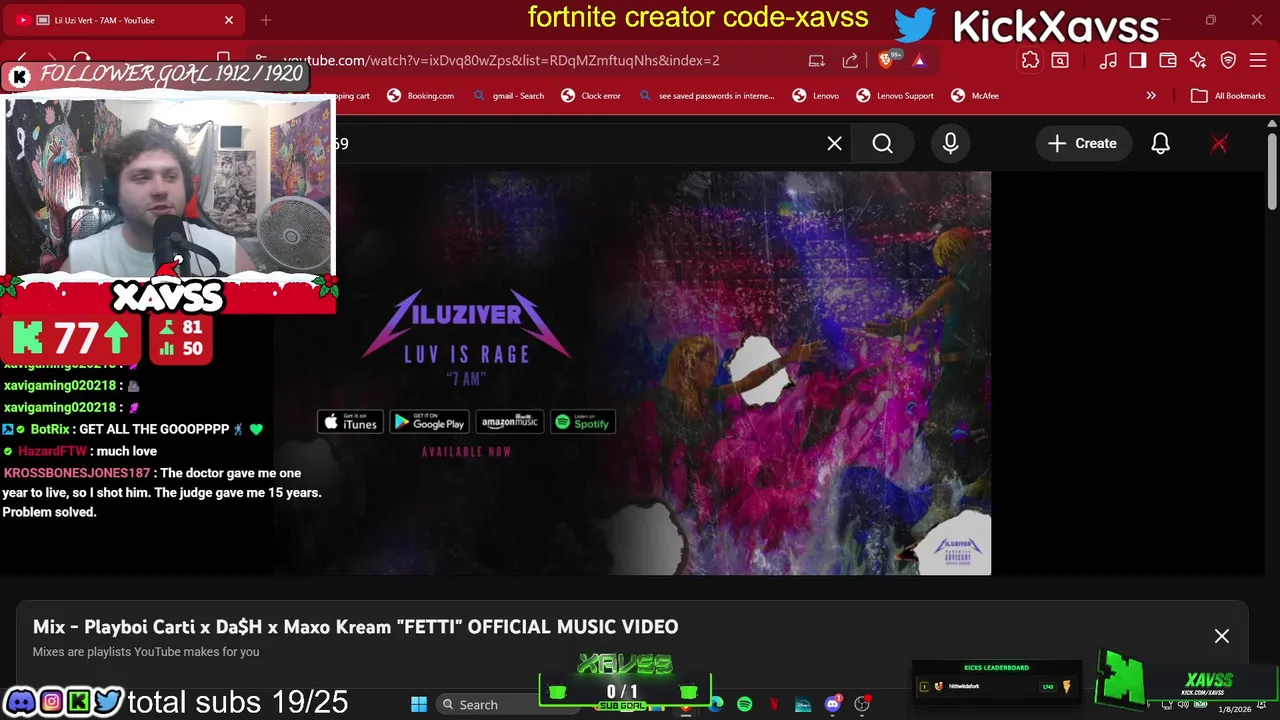This screenshot has width=1280, height=720.
Task: Click the Mix - Playboi Carti FETTI title
Action: coord(355,627)
